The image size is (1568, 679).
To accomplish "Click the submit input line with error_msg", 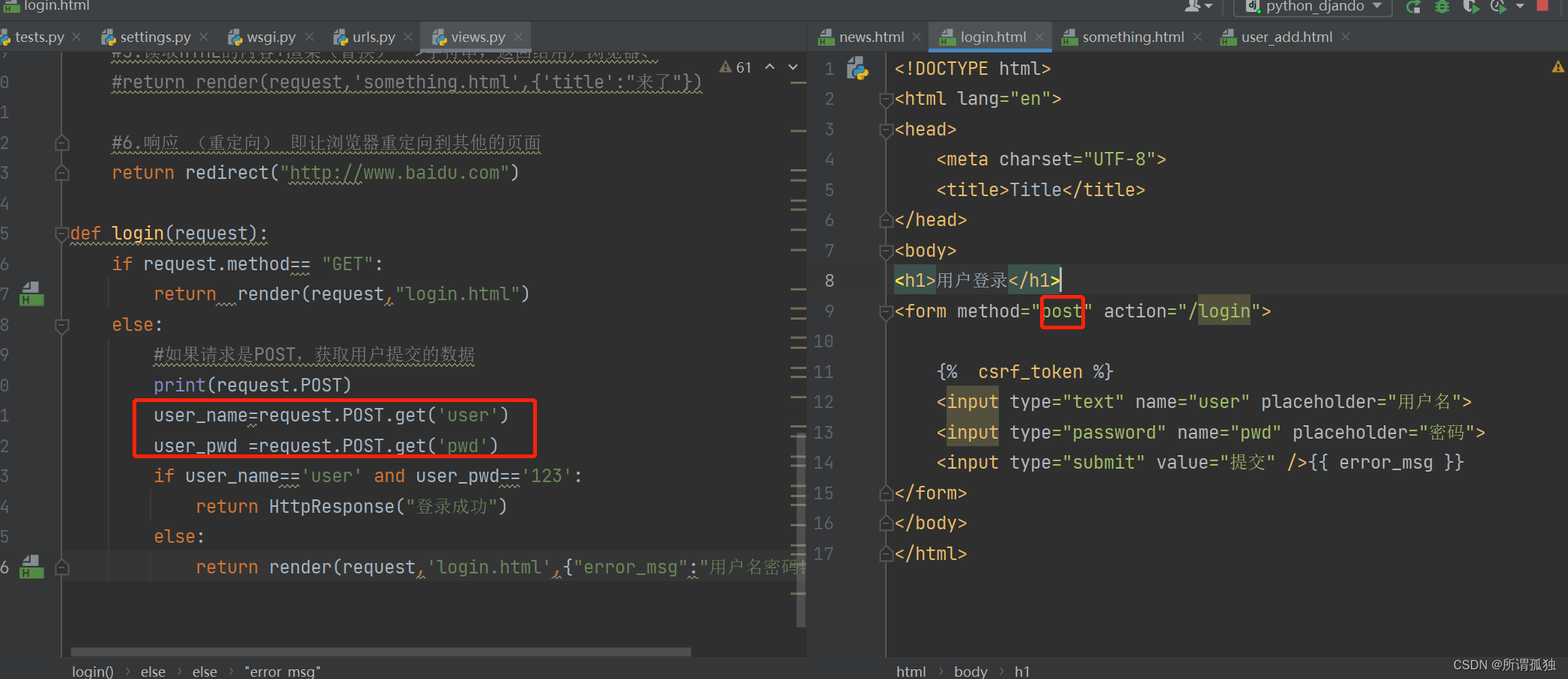I will 1200,463.
